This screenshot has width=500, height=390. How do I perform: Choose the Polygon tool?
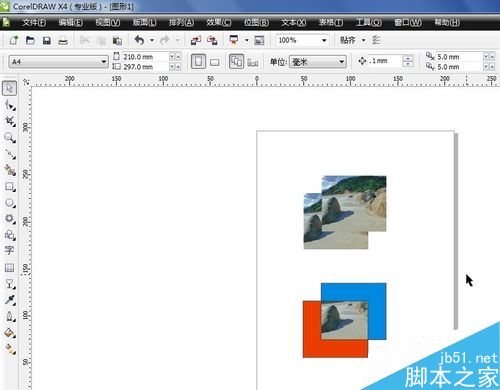(x=10, y=219)
